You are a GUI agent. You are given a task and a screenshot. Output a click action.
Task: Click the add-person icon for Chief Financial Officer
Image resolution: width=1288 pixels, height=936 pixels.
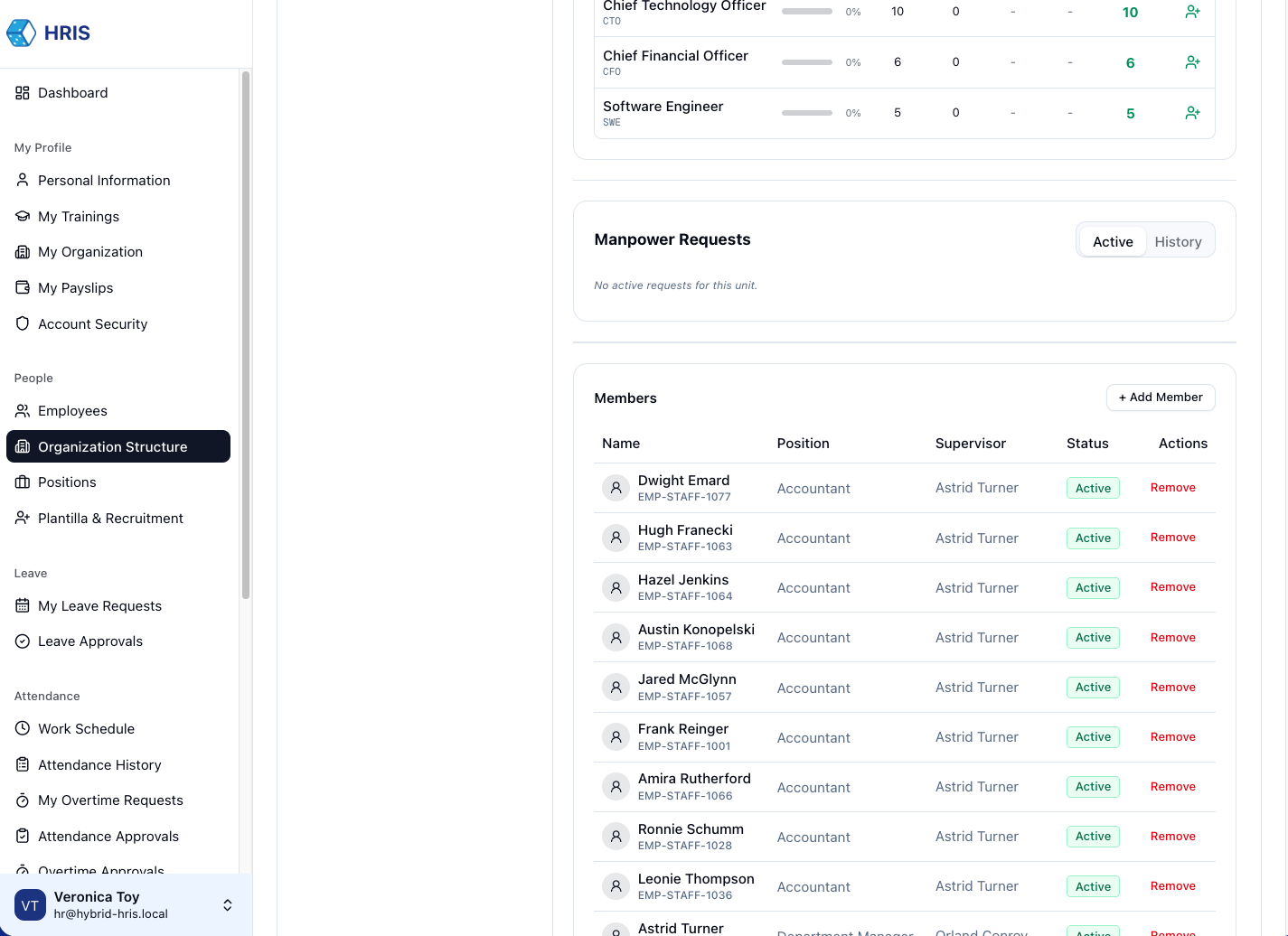(1192, 62)
